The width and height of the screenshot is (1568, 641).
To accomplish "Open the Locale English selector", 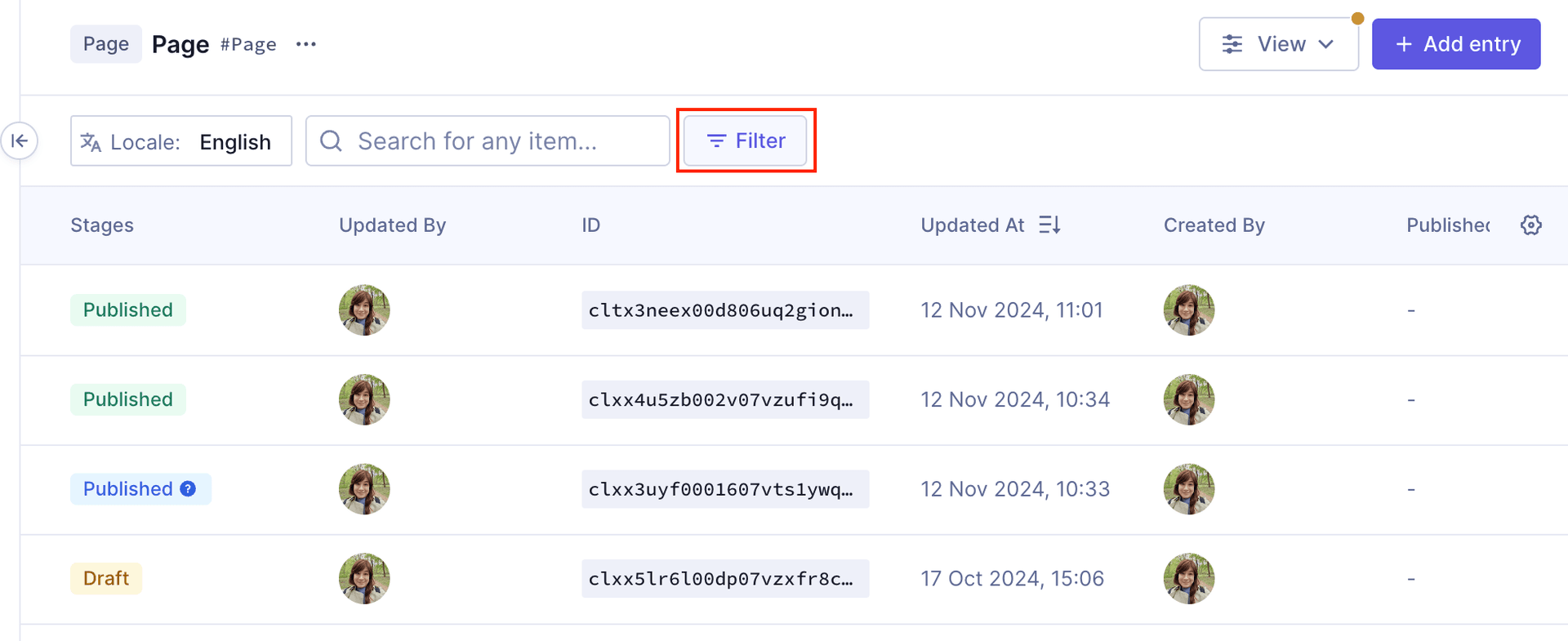I will (x=181, y=141).
